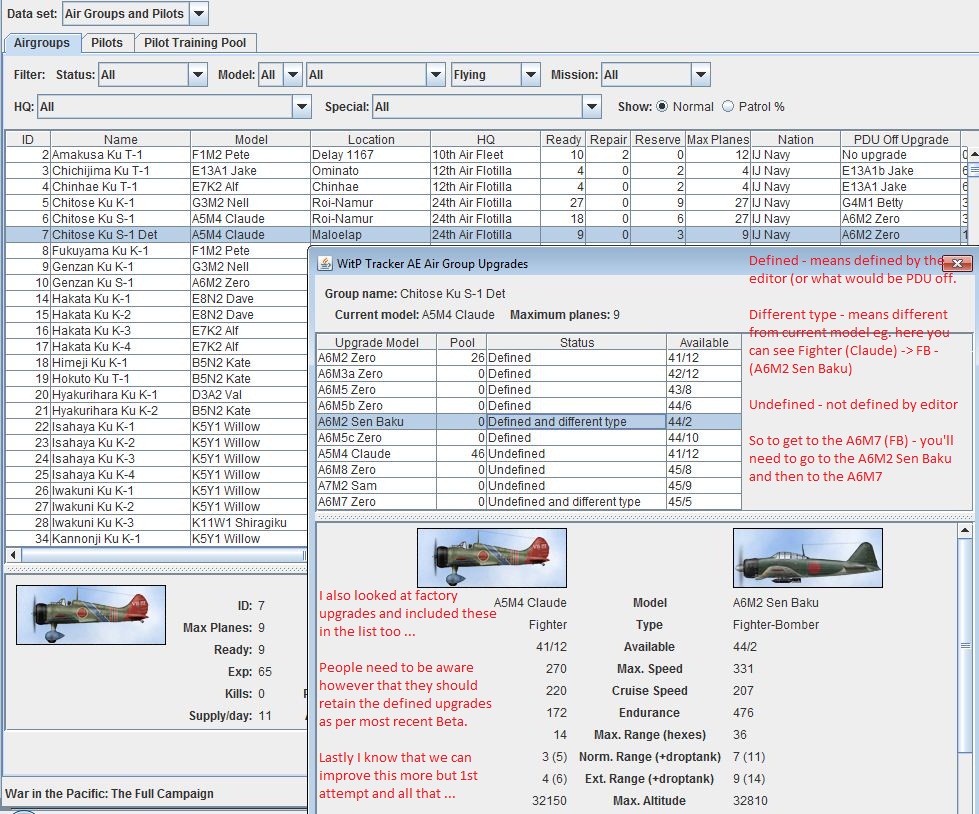The width and height of the screenshot is (979, 814).
Task: Select the Genzan Ku S-1 airgroup row
Action: pyautogui.click(x=120, y=283)
